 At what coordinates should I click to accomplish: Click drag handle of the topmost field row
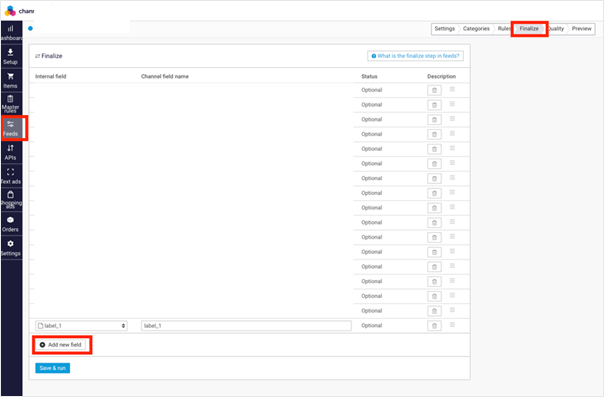pyautogui.click(x=452, y=89)
